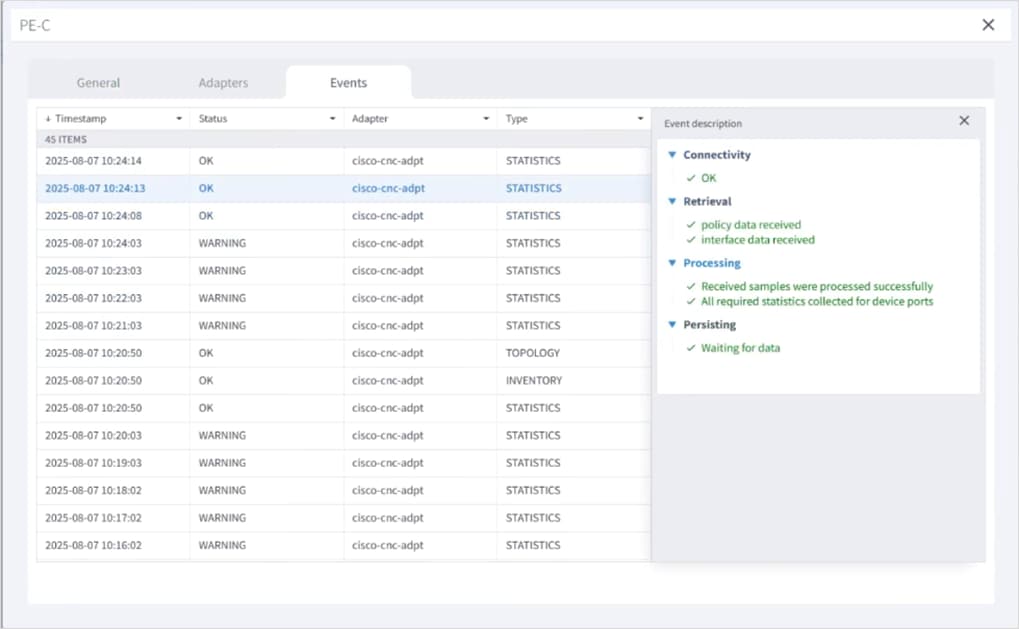
Task: Select event row 2025-08-07 10:17:02
Action: coord(343,517)
